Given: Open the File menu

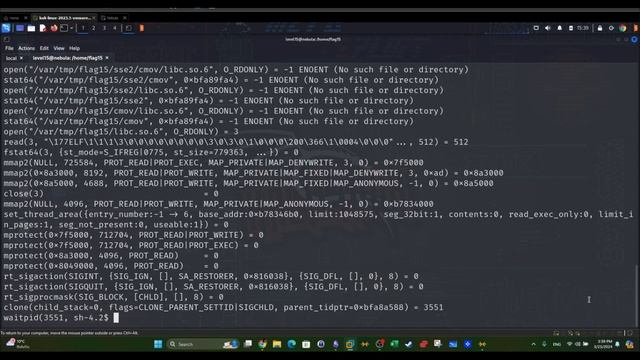Looking at the screenshot, I should click(x=9, y=48).
